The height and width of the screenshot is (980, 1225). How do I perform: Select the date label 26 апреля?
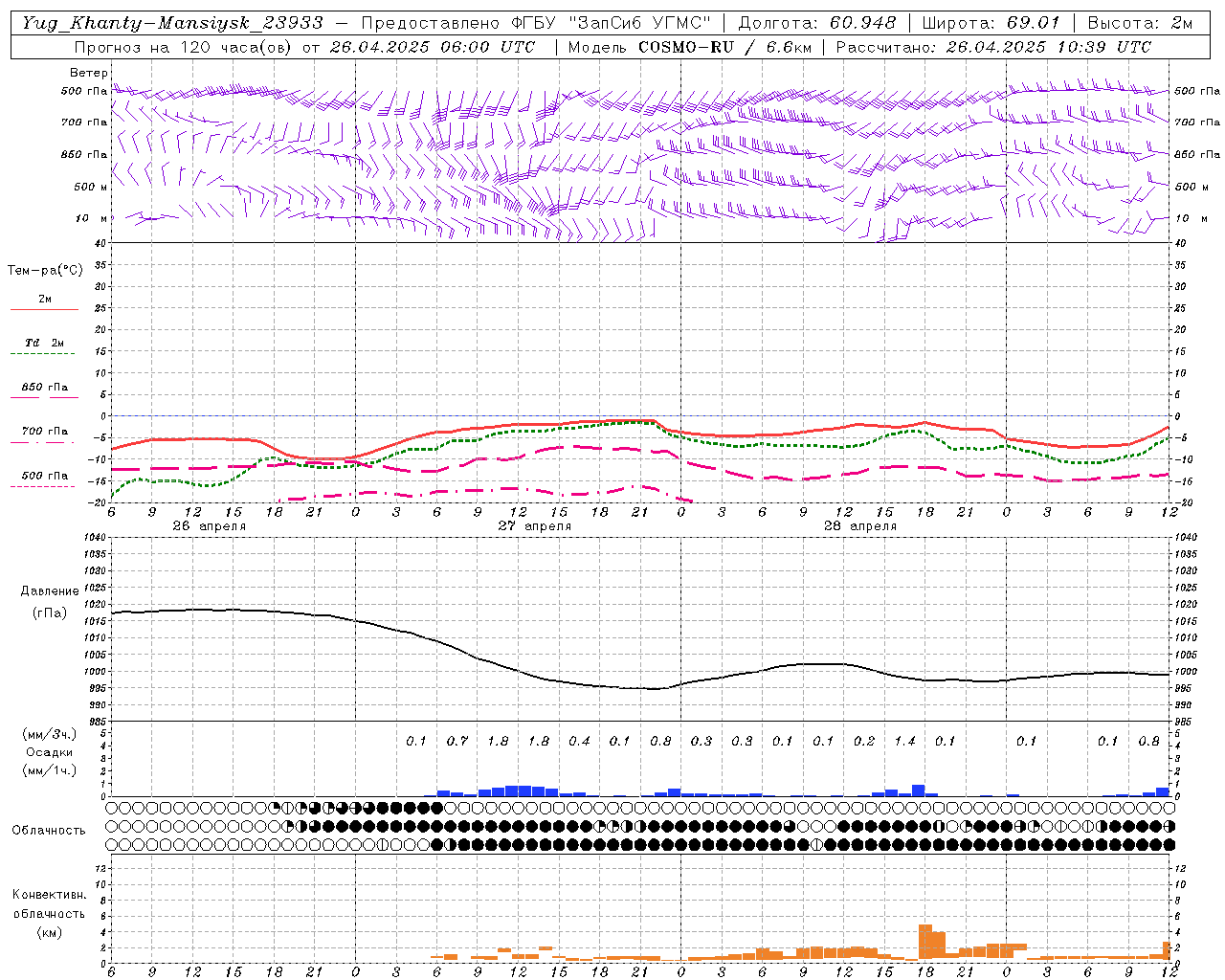209,526
